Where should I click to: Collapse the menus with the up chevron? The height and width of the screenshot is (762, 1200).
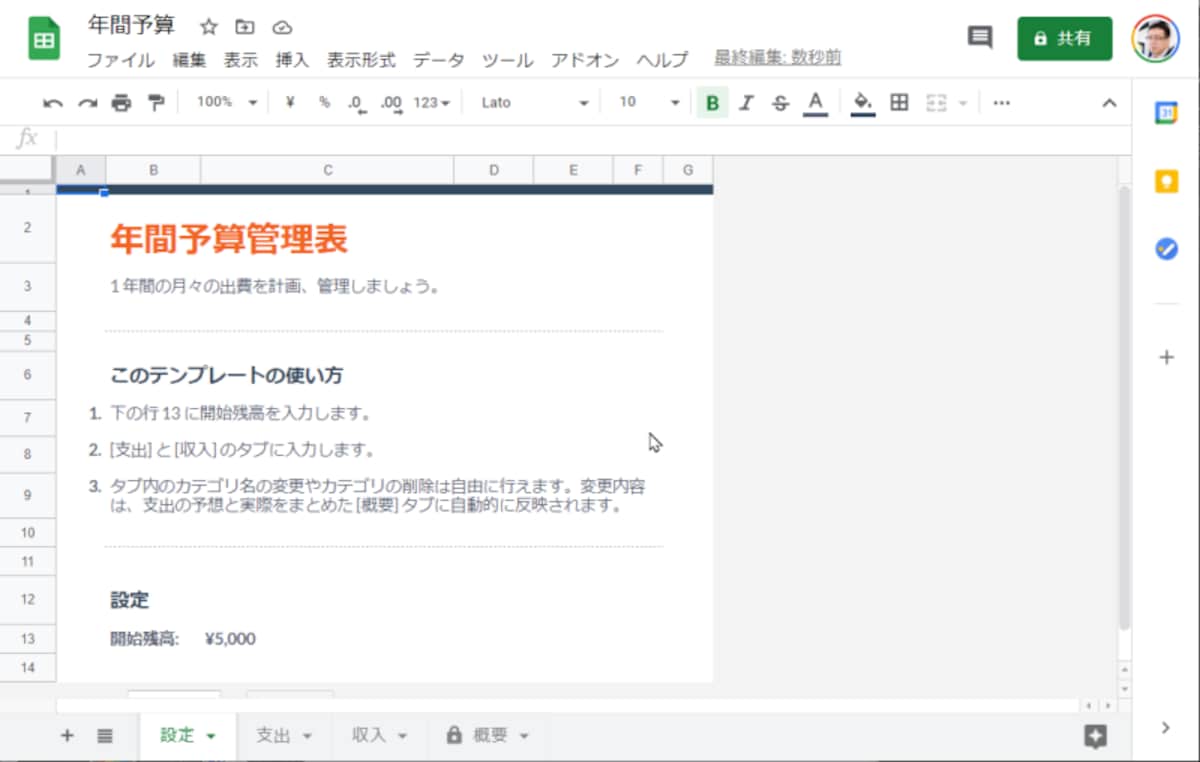coord(1109,102)
